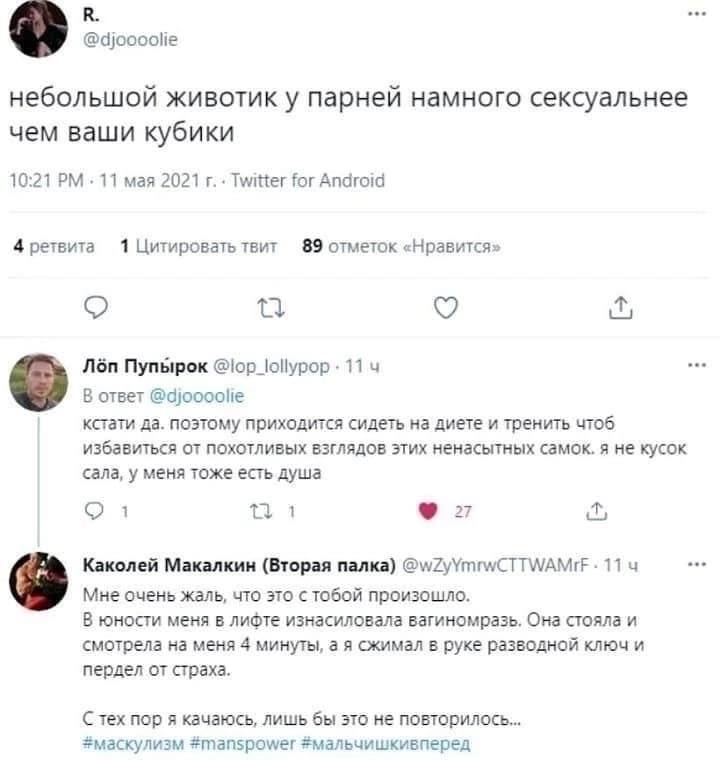Open Лоп Пупырок's profile picture
720x760 pixels.
point(38,385)
